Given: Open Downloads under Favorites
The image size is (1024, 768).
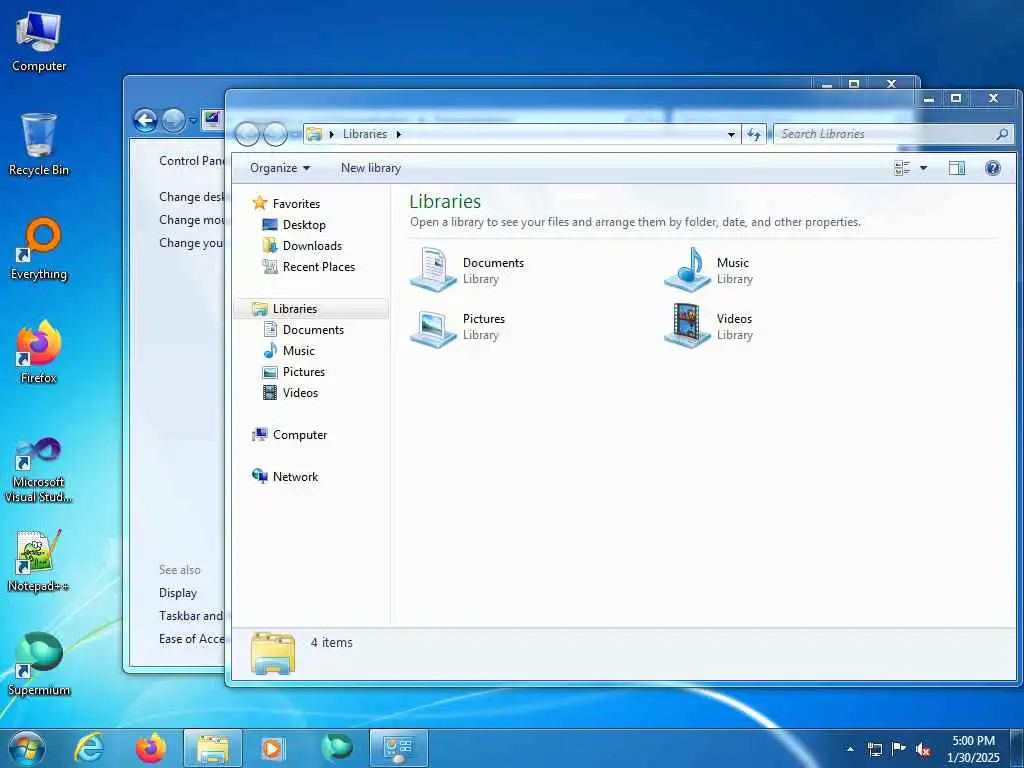Looking at the screenshot, I should [x=312, y=246].
